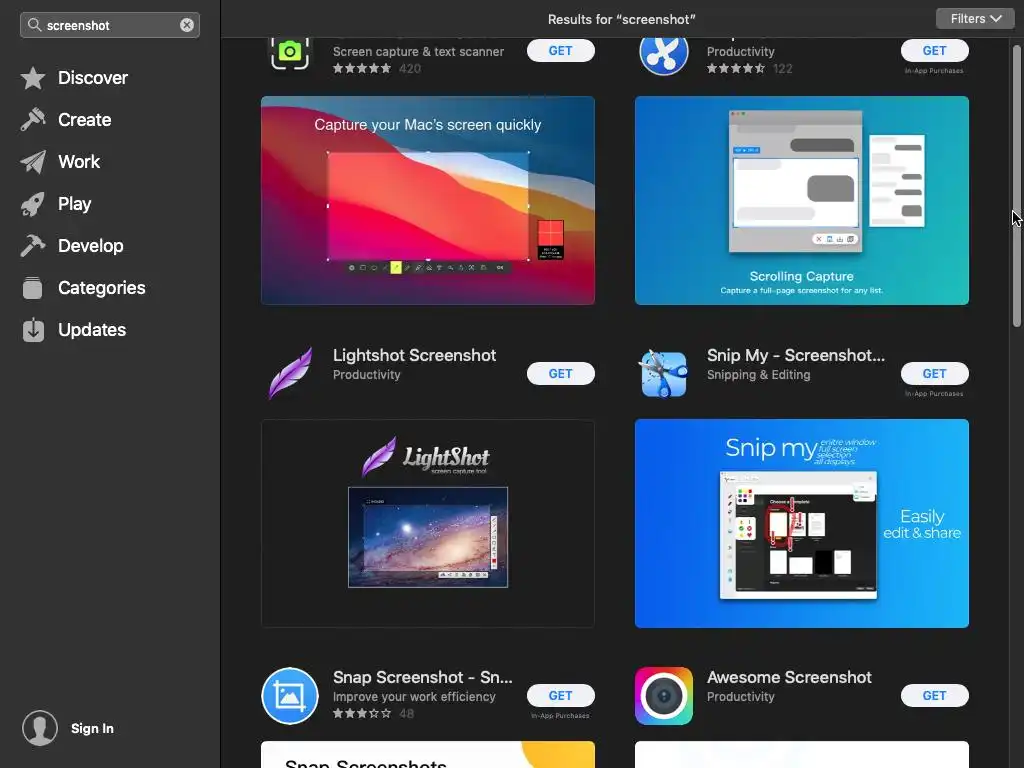Viewport: 1024px width, 768px height.
Task: Click the star rating with 122 reviews
Action: click(736, 68)
